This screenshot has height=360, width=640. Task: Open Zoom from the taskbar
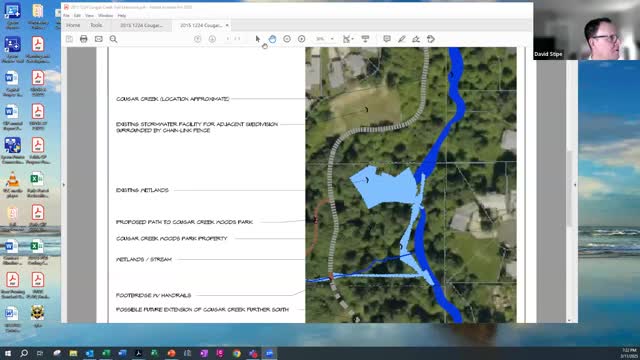tap(269, 353)
